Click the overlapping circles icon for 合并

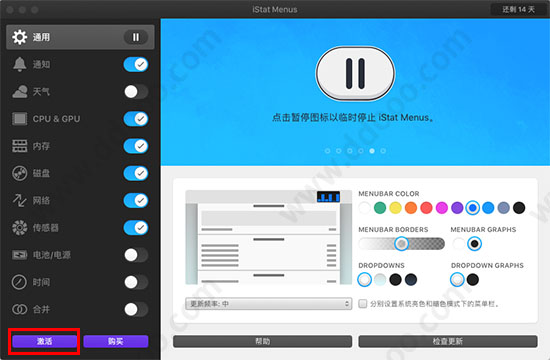(19, 309)
